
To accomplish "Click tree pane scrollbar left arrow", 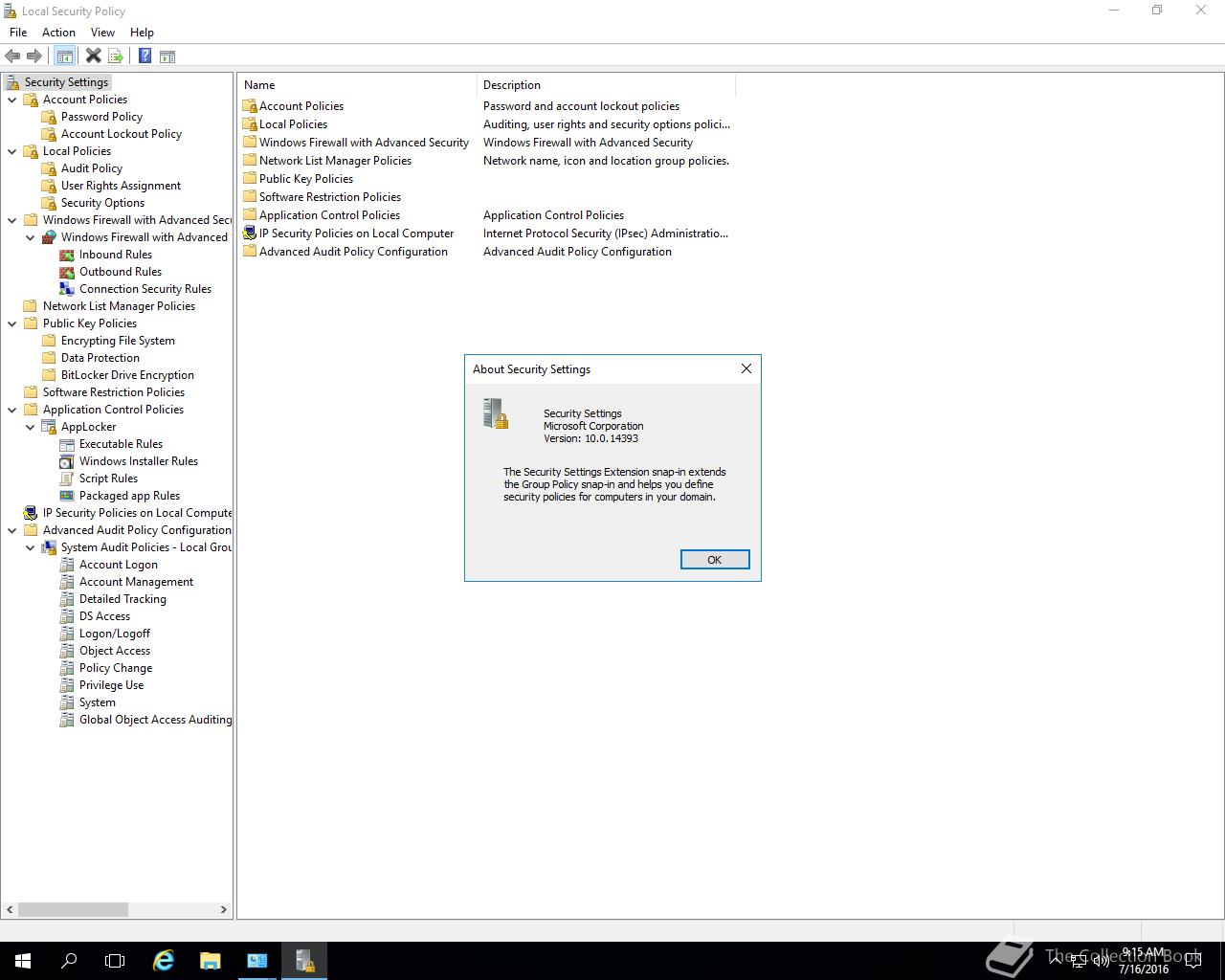I will tap(11, 910).
